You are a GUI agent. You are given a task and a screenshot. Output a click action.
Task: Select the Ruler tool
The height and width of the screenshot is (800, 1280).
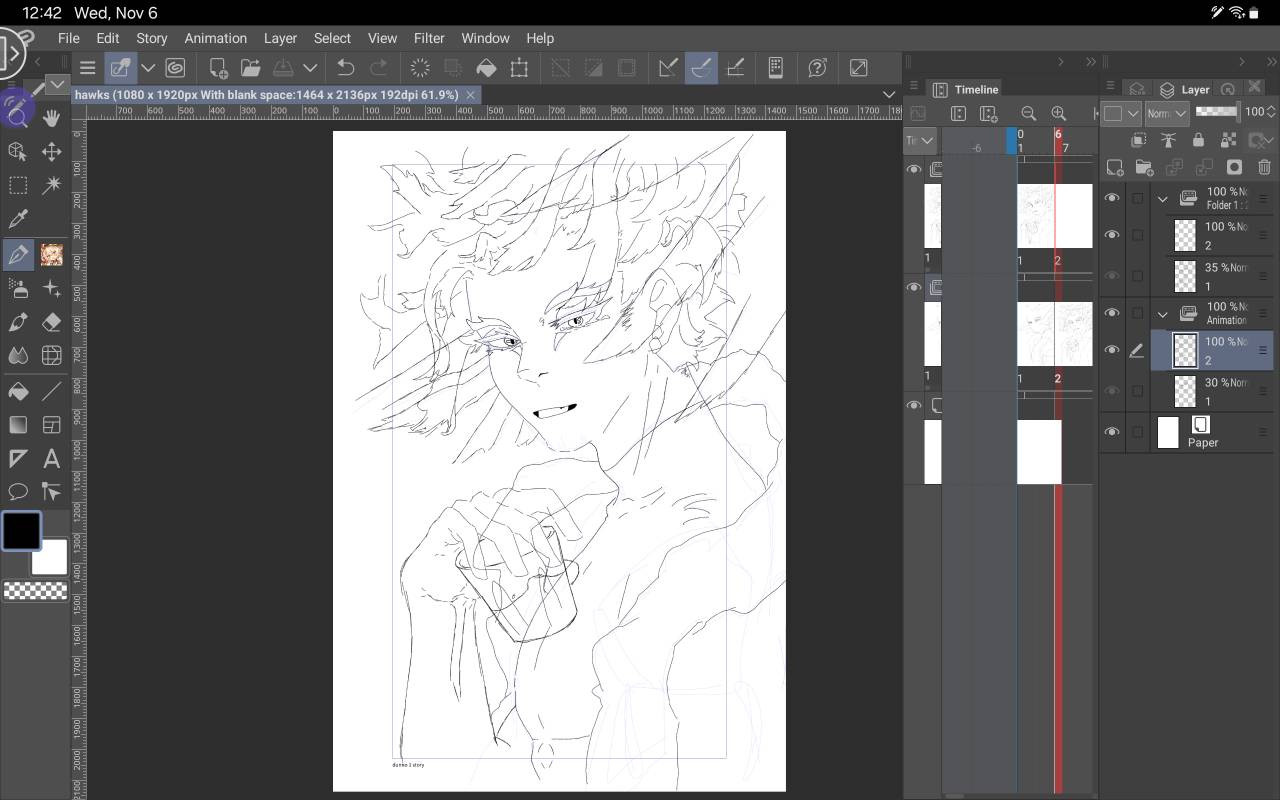(x=18, y=459)
